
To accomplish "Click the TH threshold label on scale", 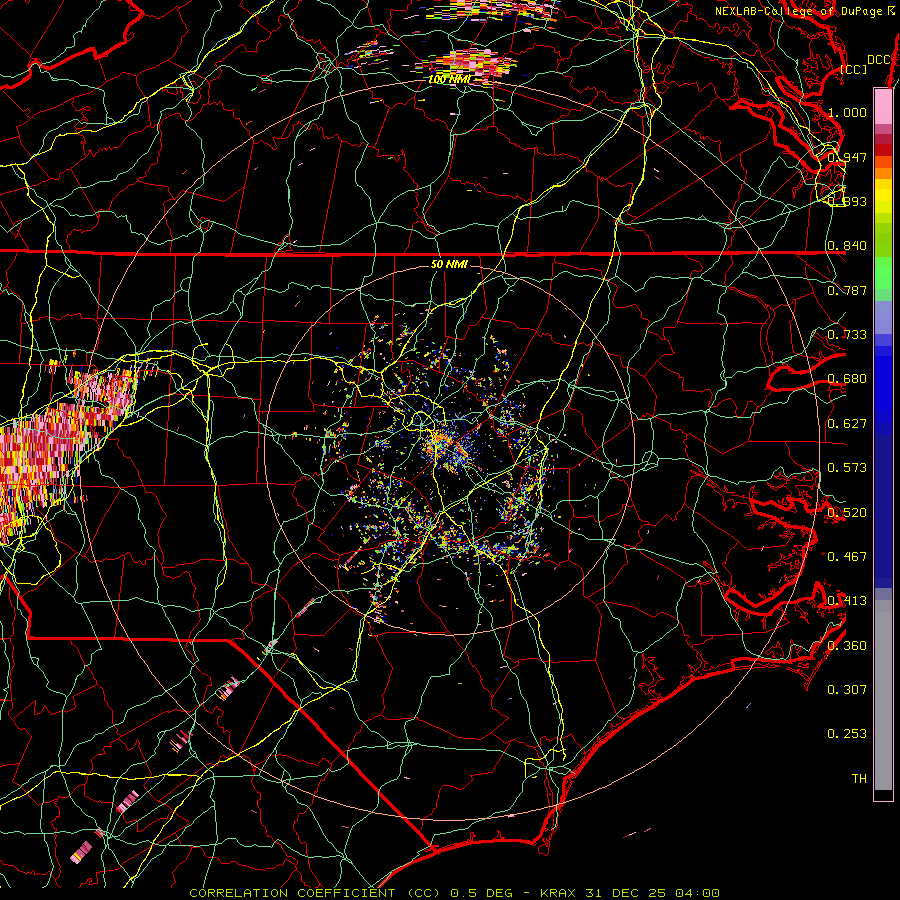I will tap(859, 779).
